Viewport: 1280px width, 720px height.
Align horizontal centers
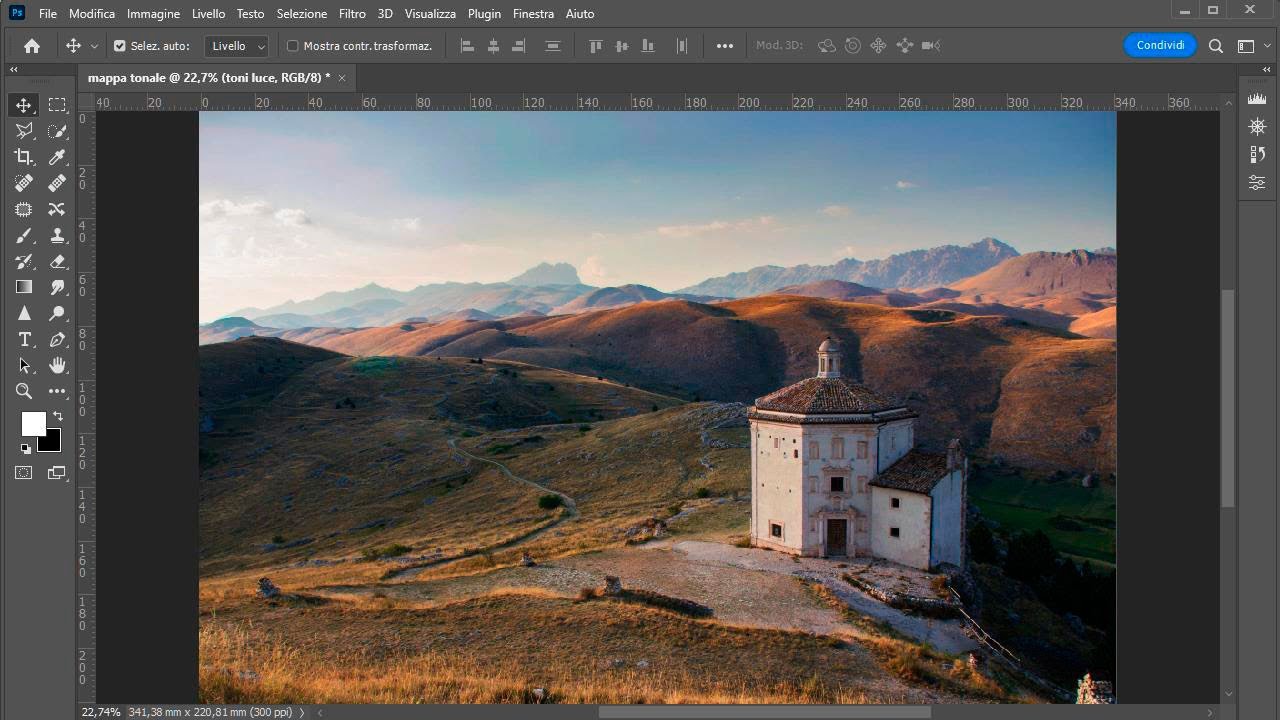[493, 46]
